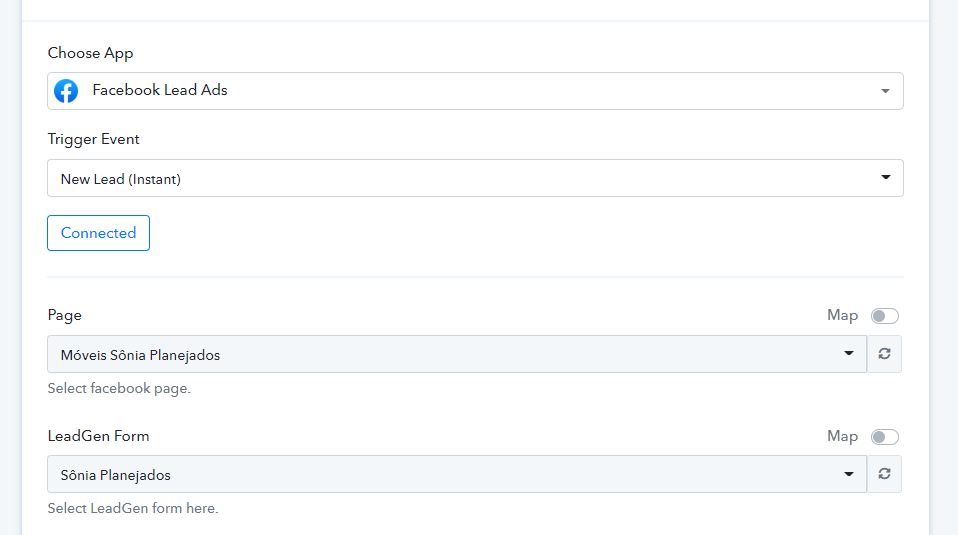
Task: Select the Facebook Lead Ads app field
Action: pyautogui.click(x=475, y=91)
